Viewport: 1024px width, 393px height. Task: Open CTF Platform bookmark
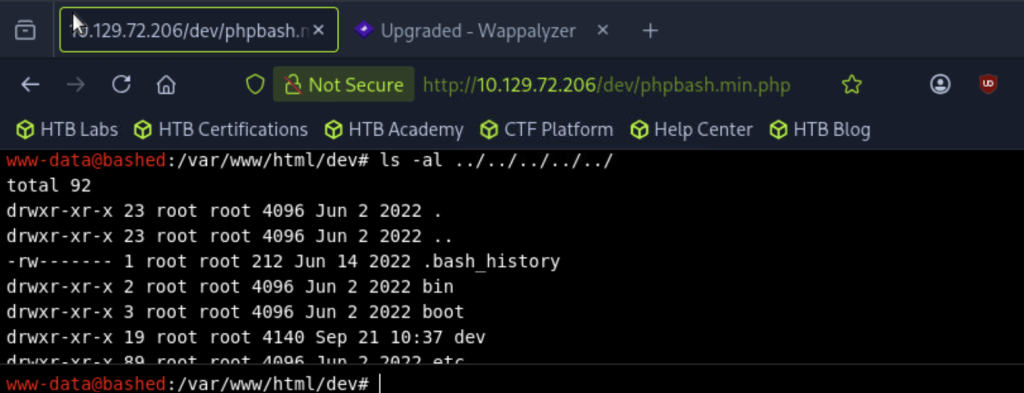coord(547,130)
